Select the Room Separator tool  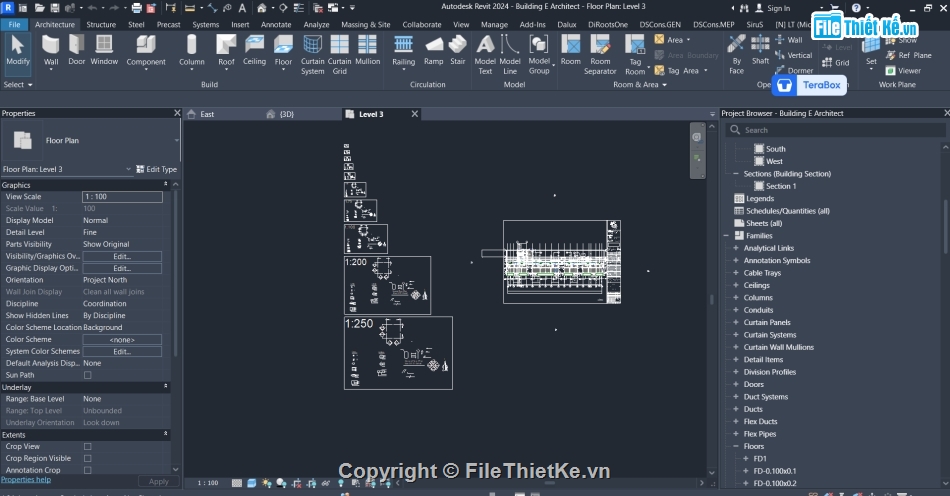point(600,55)
